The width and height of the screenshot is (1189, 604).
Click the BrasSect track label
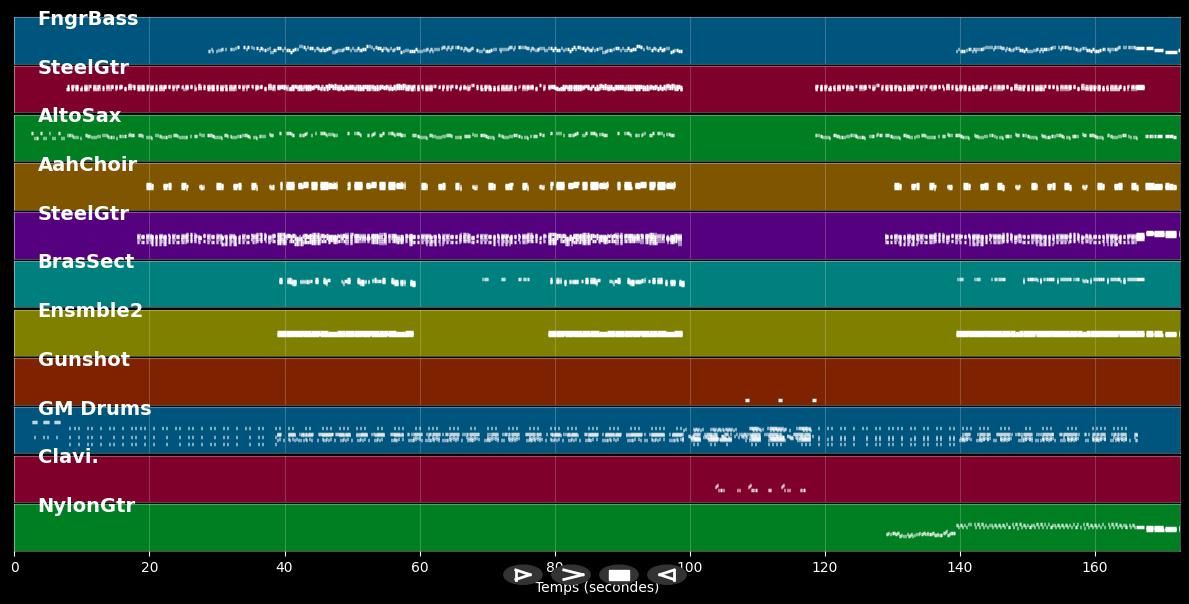pos(86,262)
